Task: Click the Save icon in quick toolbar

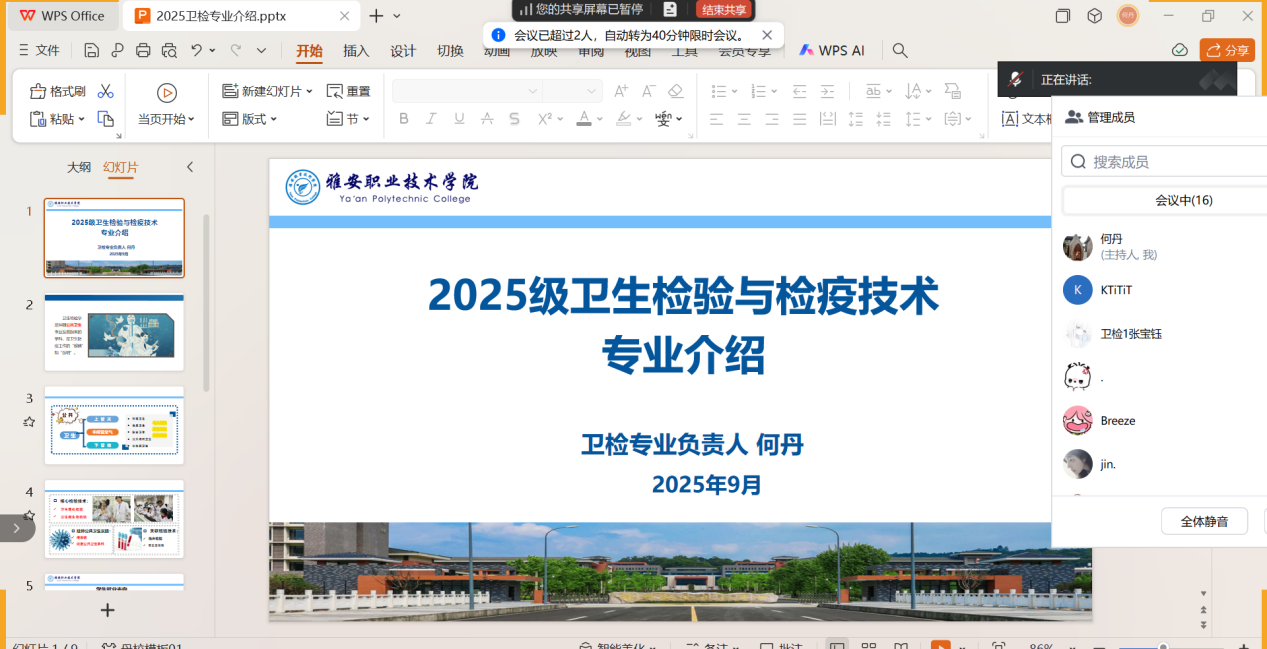Action: click(92, 50)
